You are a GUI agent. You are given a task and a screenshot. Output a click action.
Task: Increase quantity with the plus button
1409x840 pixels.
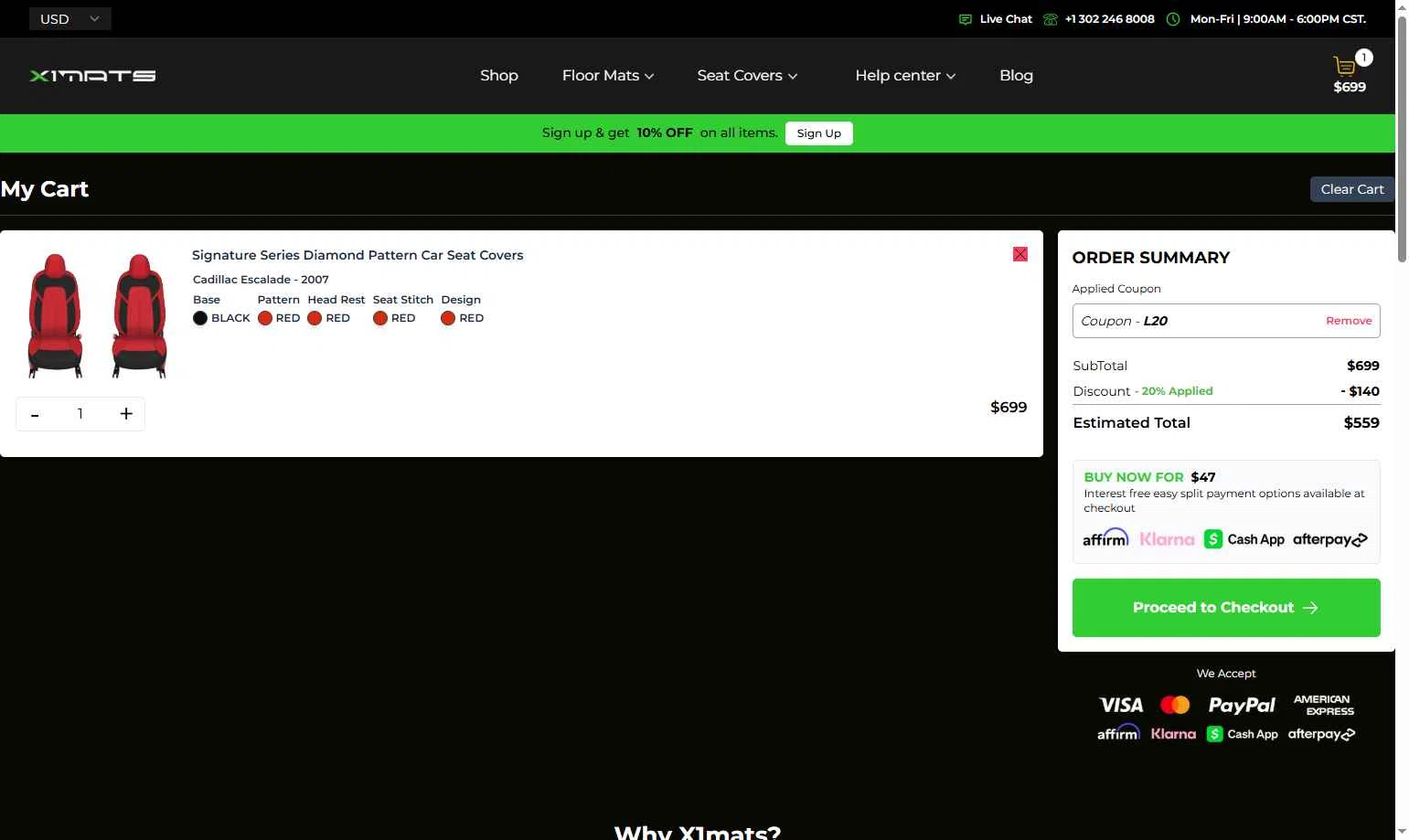[126, 414]
